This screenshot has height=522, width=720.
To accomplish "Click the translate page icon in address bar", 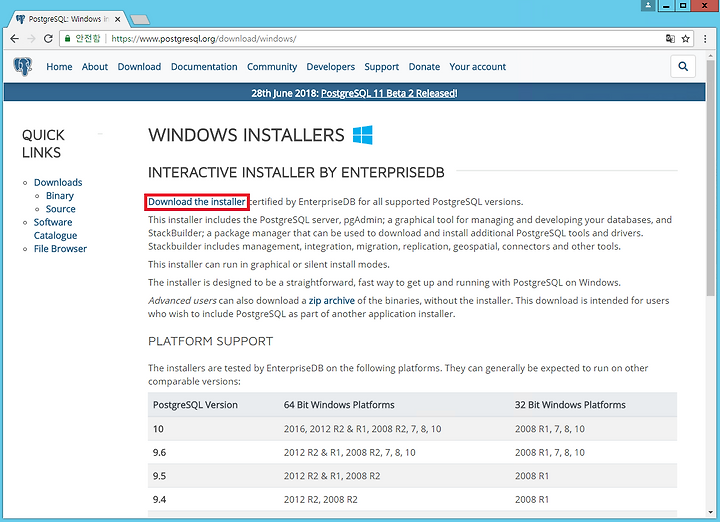I will 670,39.
